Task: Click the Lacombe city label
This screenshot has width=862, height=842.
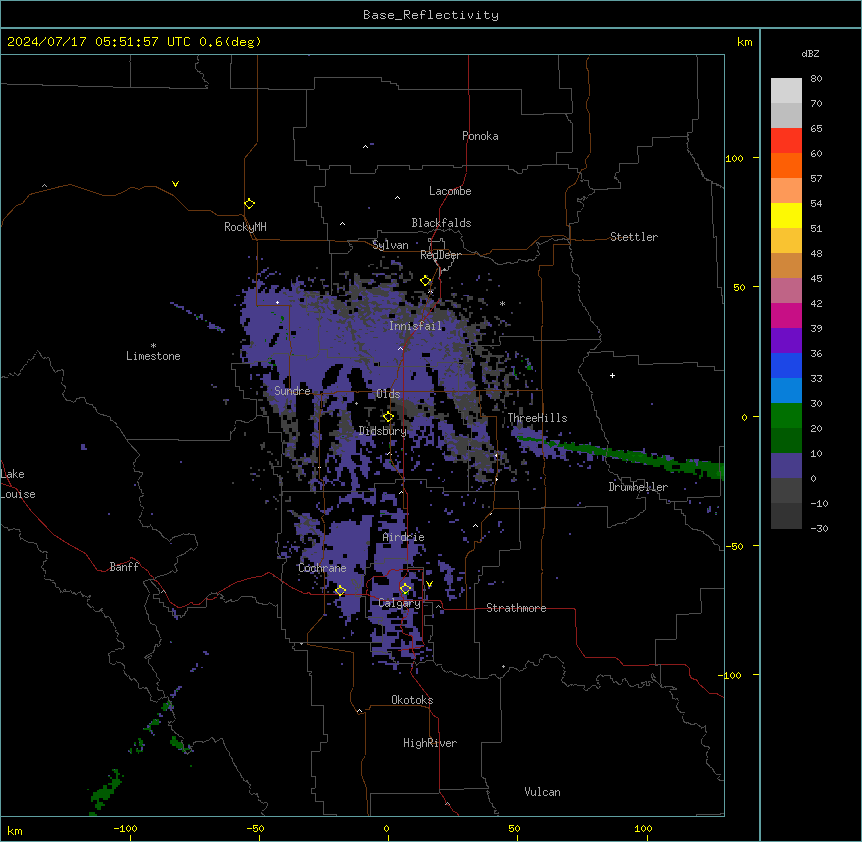Action: click(450, 191)
